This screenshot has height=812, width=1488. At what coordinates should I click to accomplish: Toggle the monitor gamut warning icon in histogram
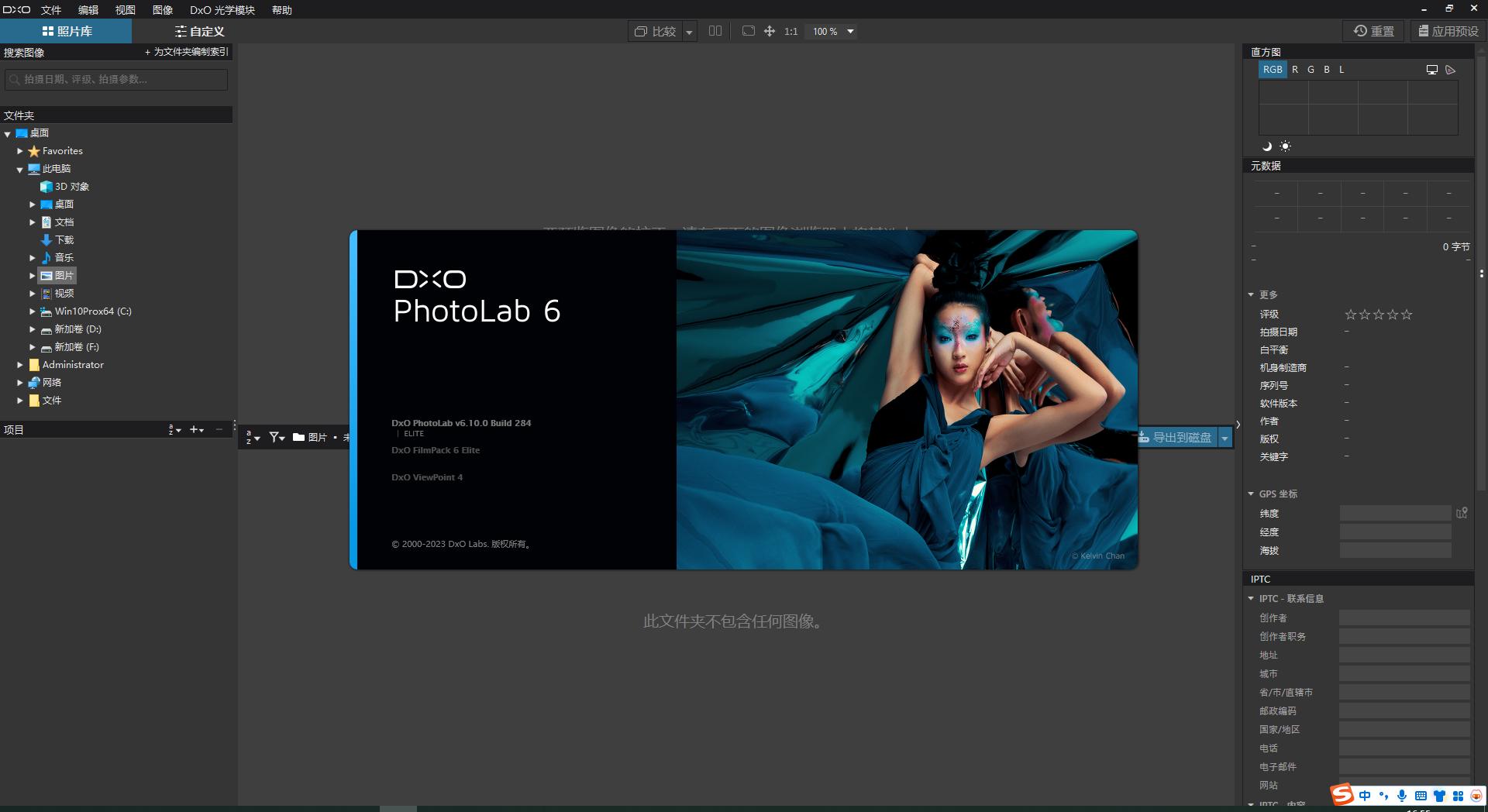point(1432,70)
